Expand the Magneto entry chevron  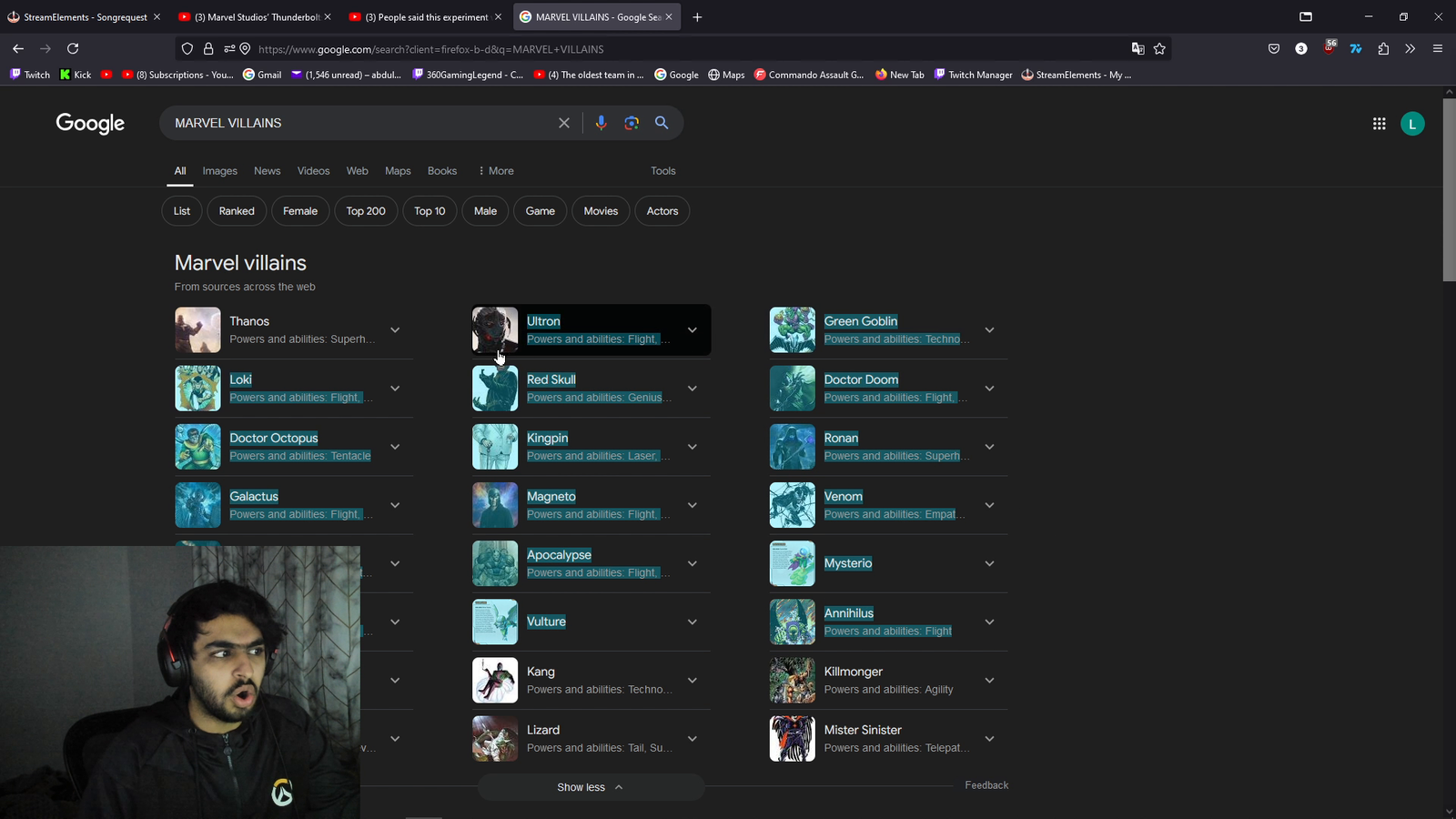click(693, 505)
